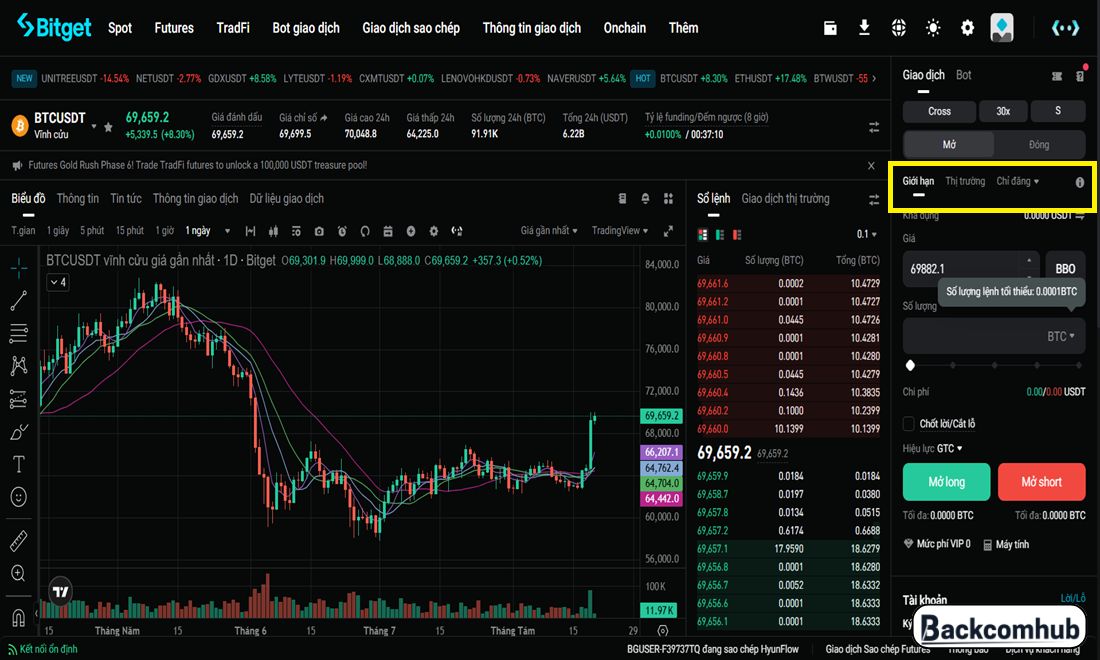Open the TradingView chart type dropdown
This screenshot has width=1100, height=660.
tap(619, 231)
